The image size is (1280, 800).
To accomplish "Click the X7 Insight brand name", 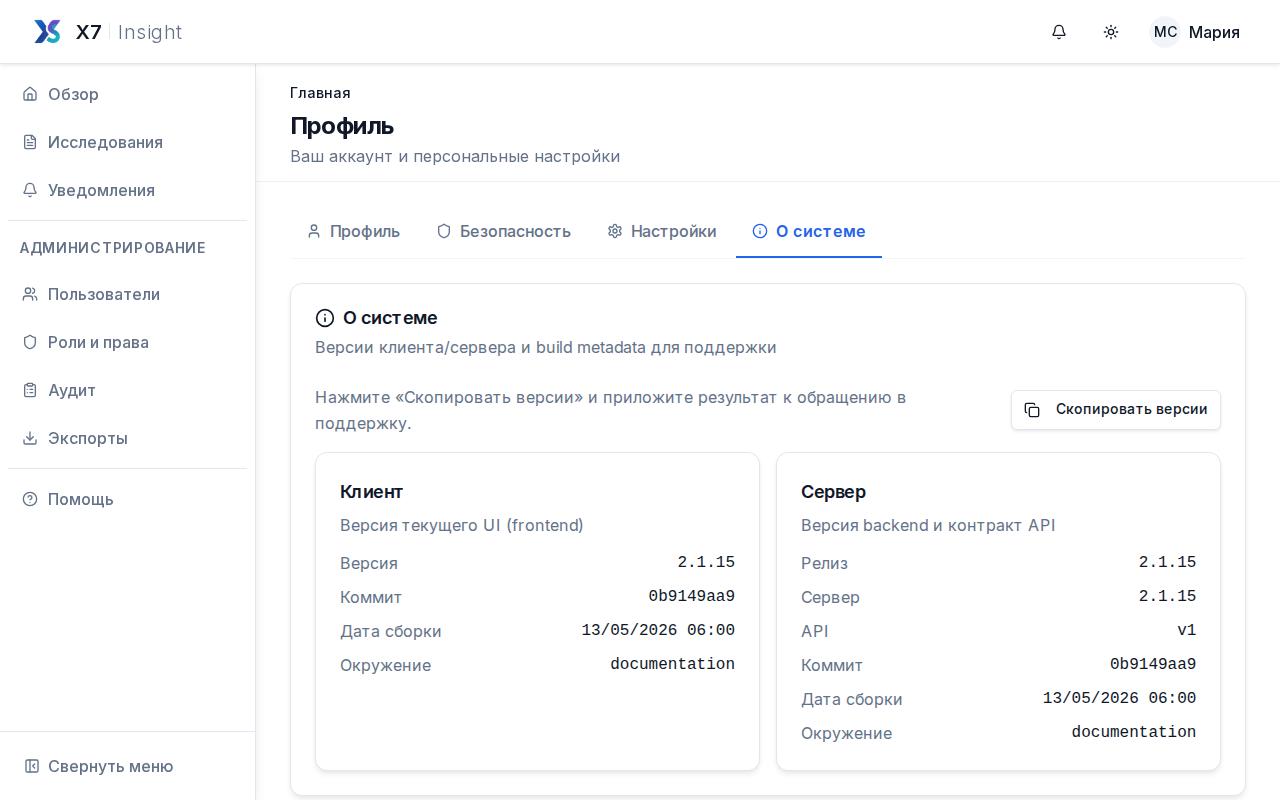I will click(x=129, y=32).
